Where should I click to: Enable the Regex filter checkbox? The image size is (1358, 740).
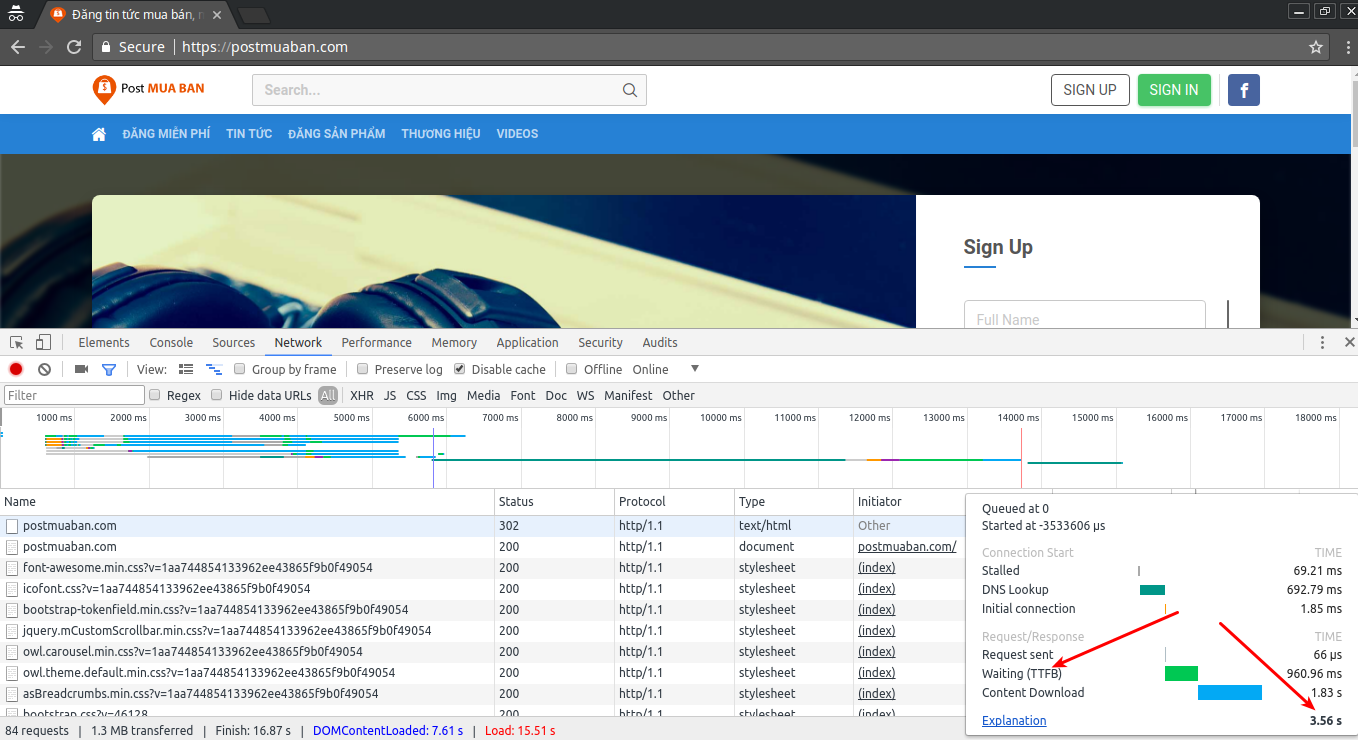coord(155,395)
